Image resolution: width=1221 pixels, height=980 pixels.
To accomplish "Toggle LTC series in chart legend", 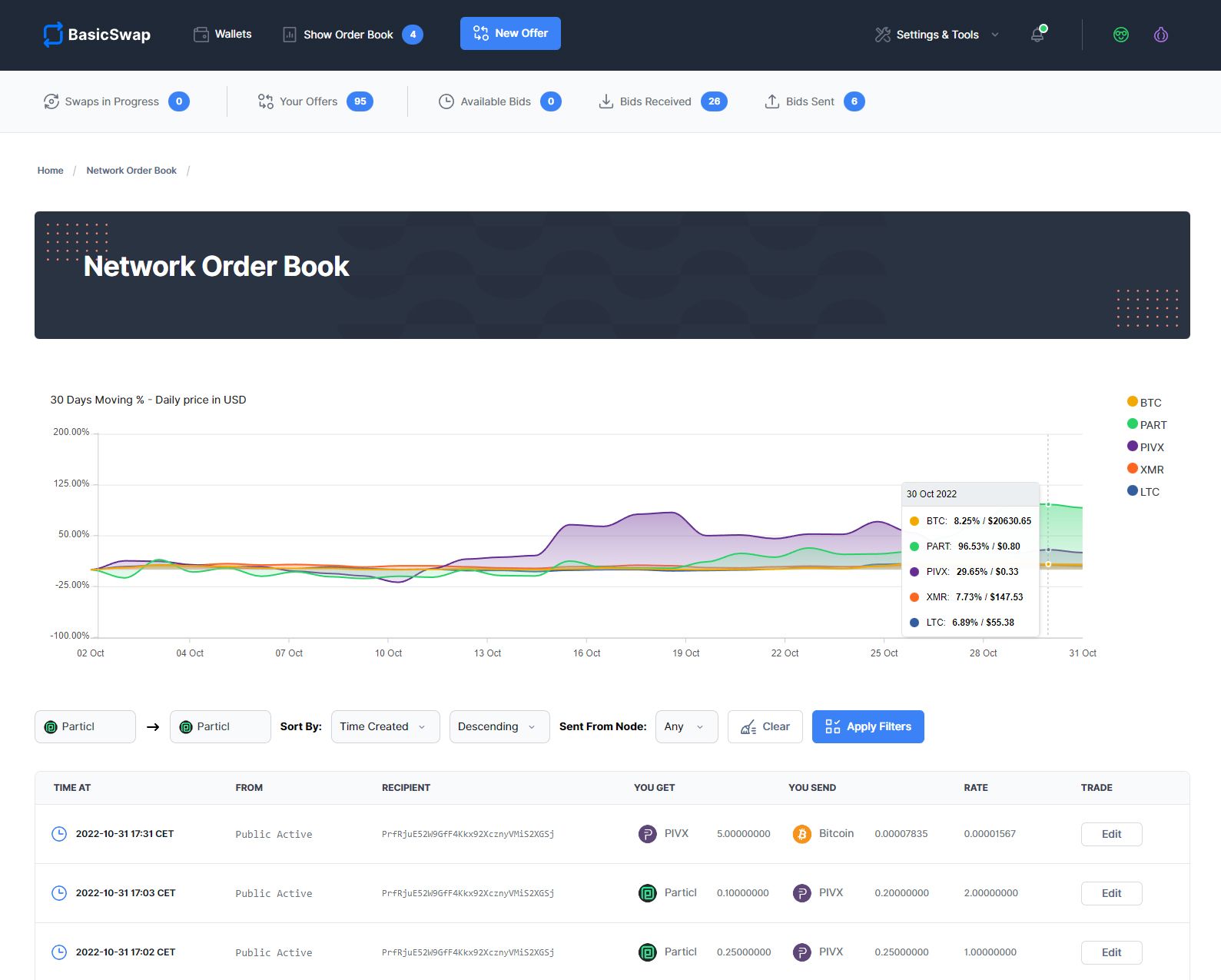I will tap(1143, 491).
